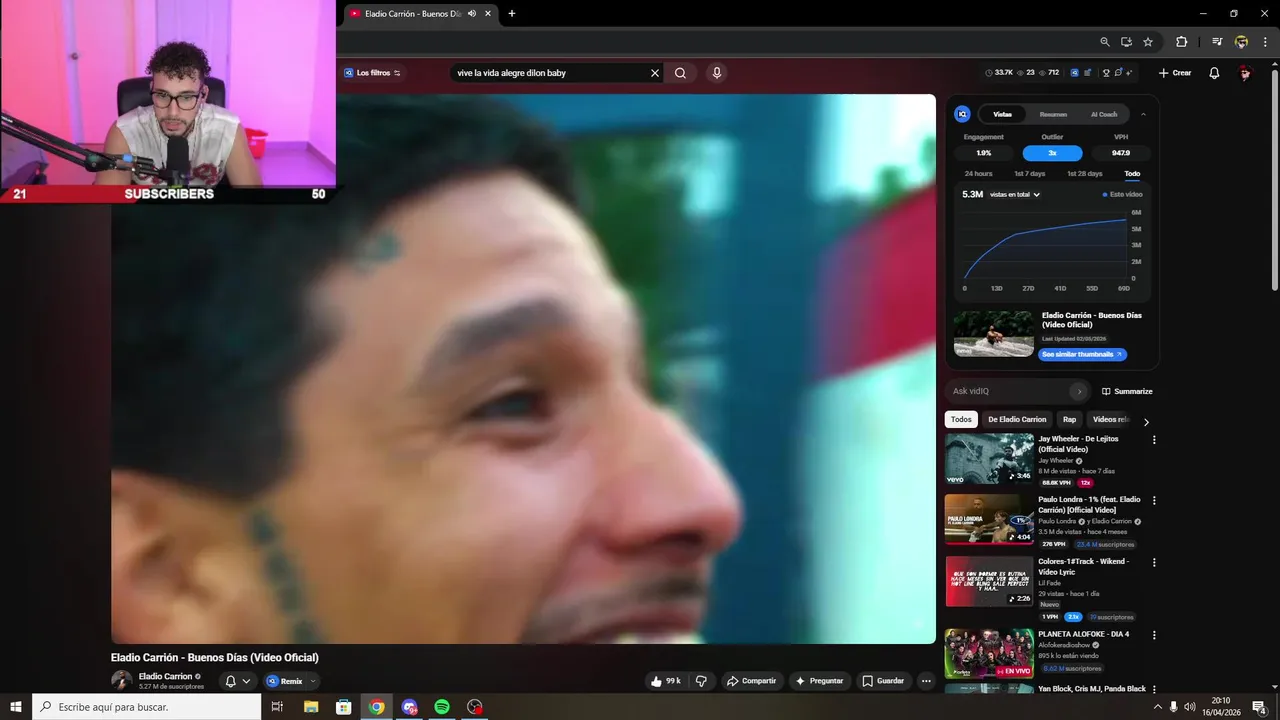Mute the tab using the speaker icon

pyautogui.click(x=472, y=14)
